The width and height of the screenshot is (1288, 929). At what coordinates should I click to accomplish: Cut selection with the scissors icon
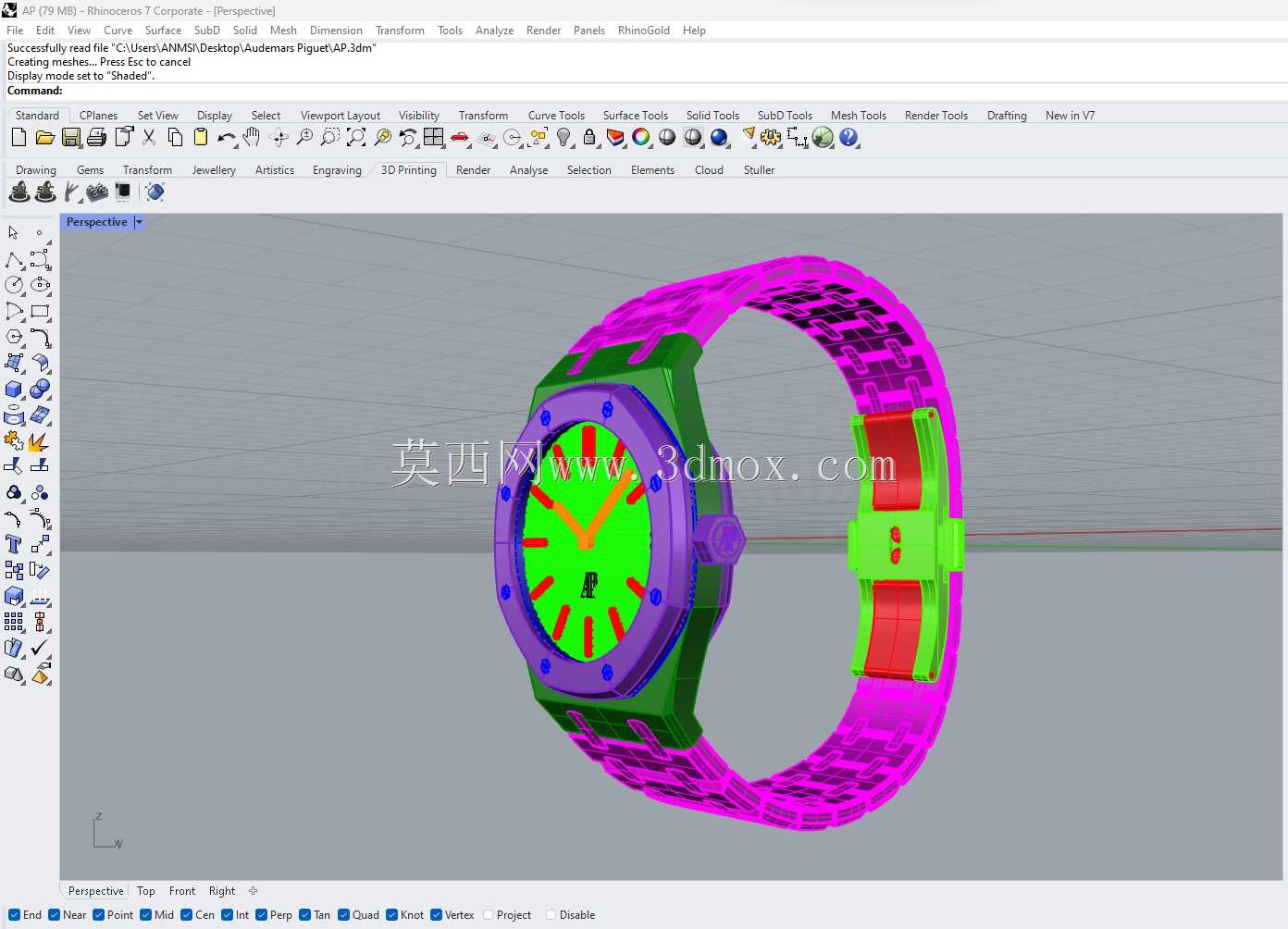[x=148, y=138]
